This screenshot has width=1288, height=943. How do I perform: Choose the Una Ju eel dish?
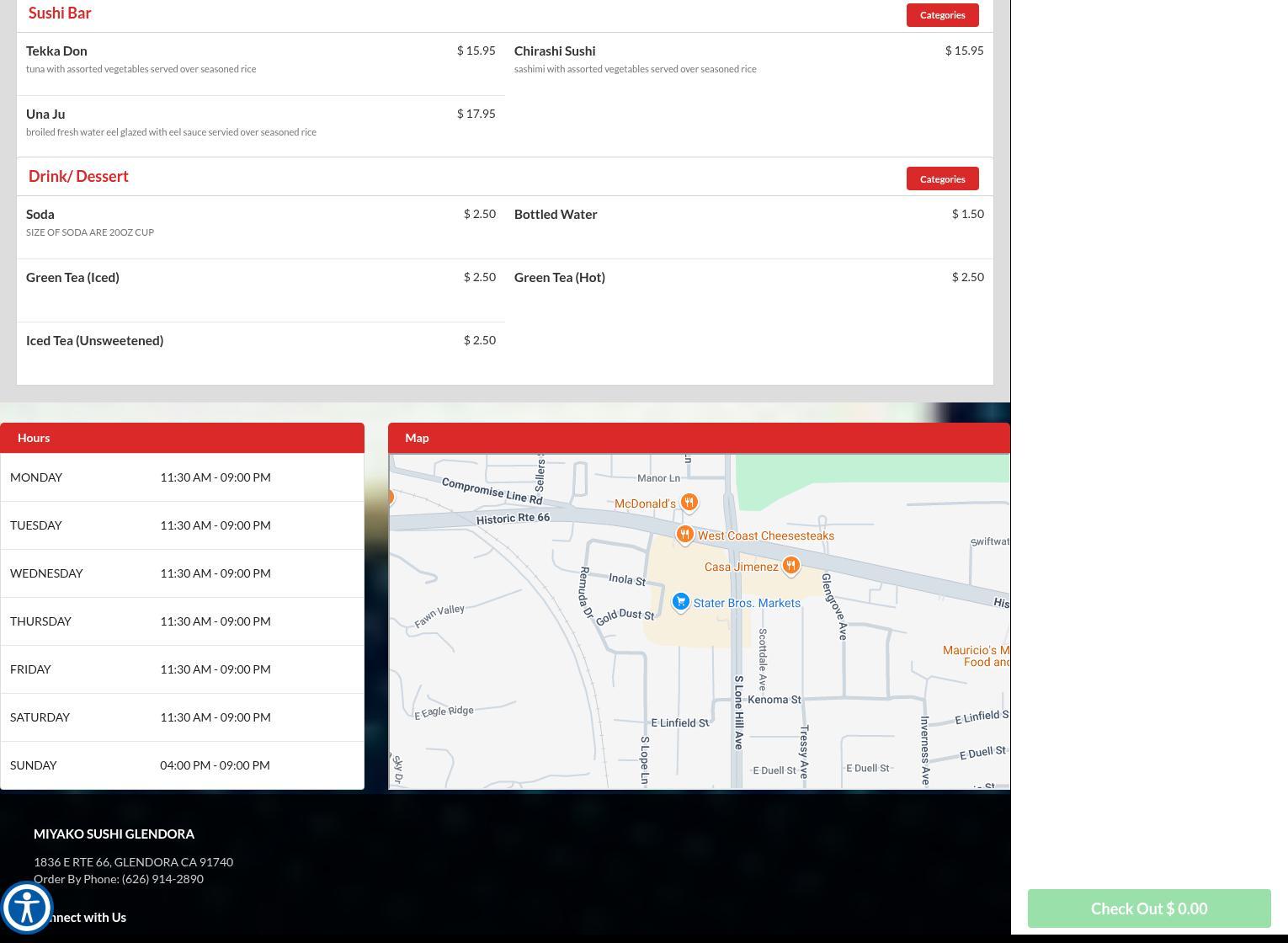pyautogui.click(x=45, y=115)
